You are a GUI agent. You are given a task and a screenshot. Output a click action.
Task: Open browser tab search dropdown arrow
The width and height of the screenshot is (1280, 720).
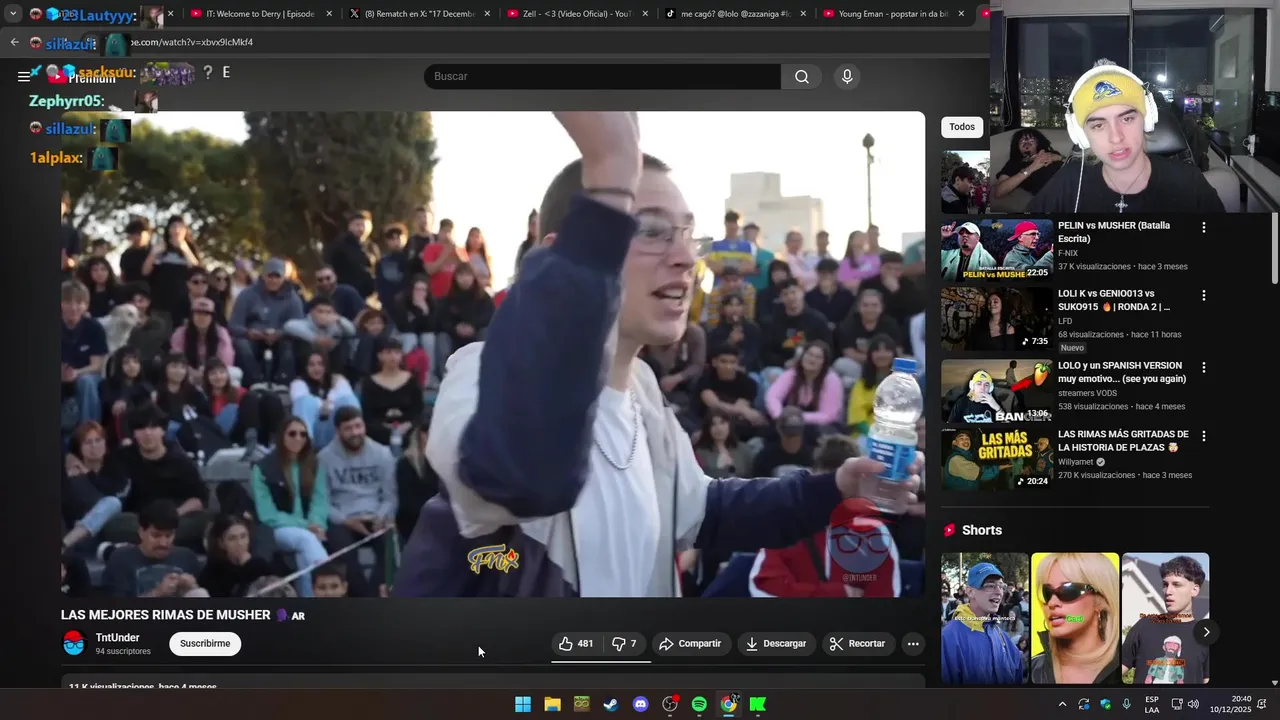[13, 14]
